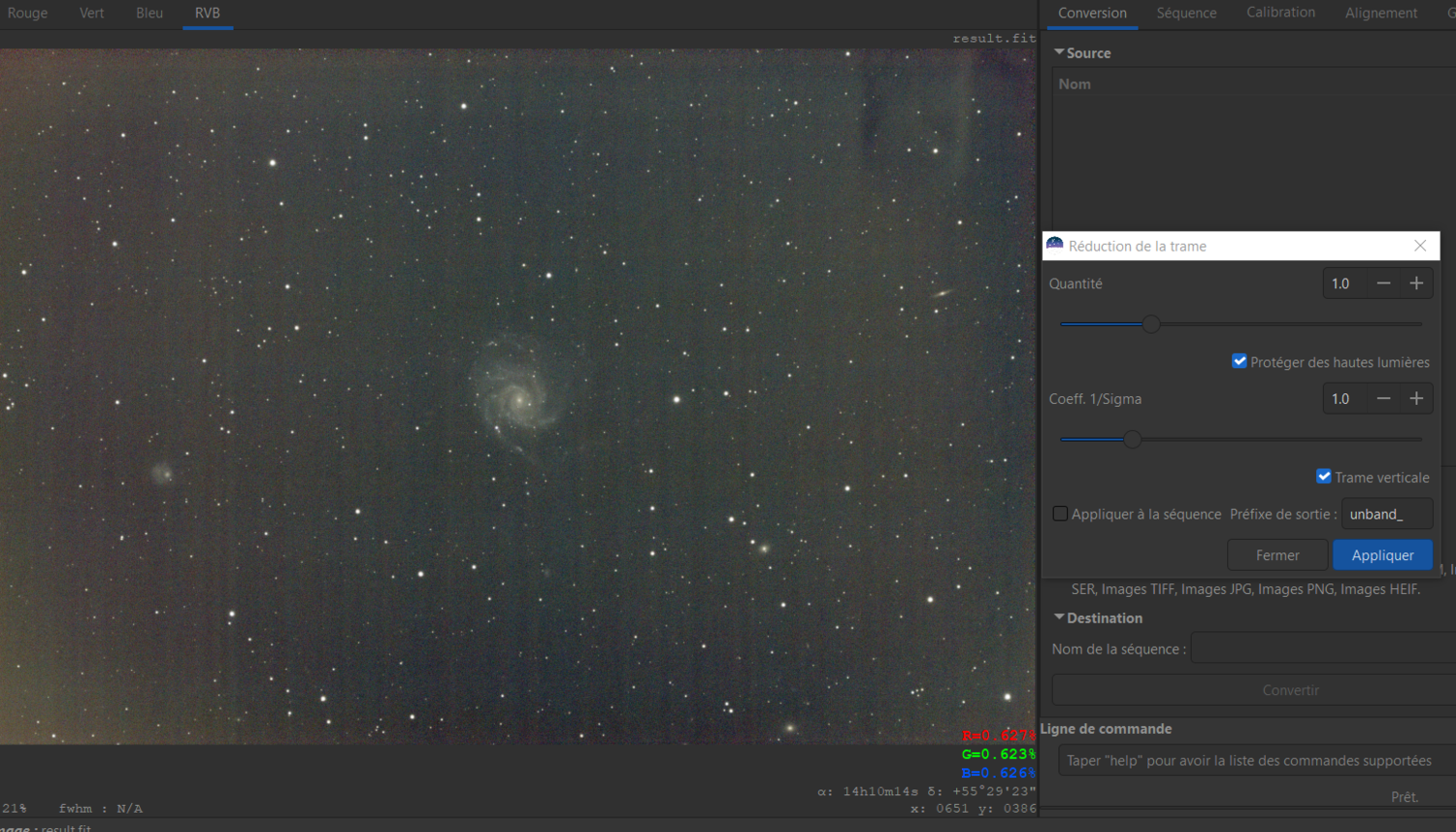Open the Séquence tab

coord(1186,14)
